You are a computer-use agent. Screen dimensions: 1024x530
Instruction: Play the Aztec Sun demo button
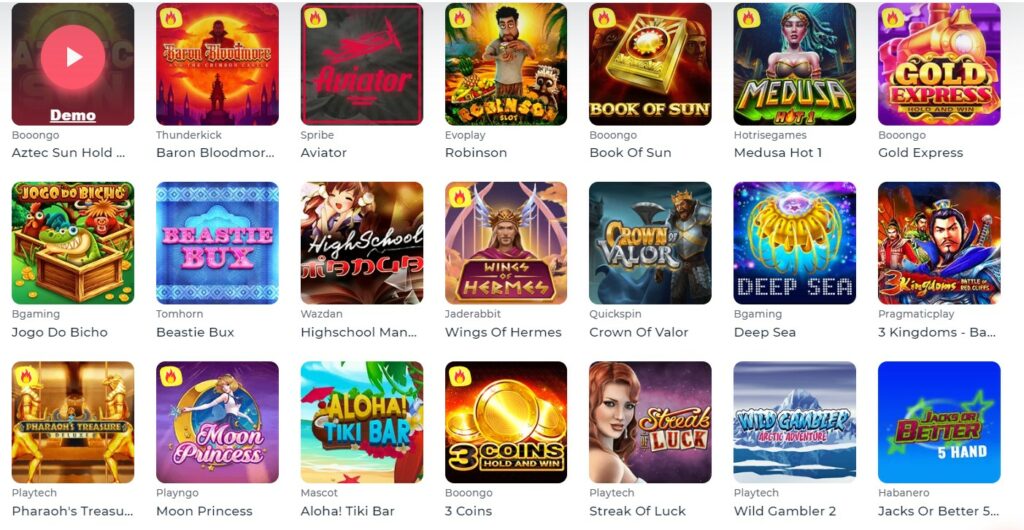pyautogui.click(x=73, y=57)
